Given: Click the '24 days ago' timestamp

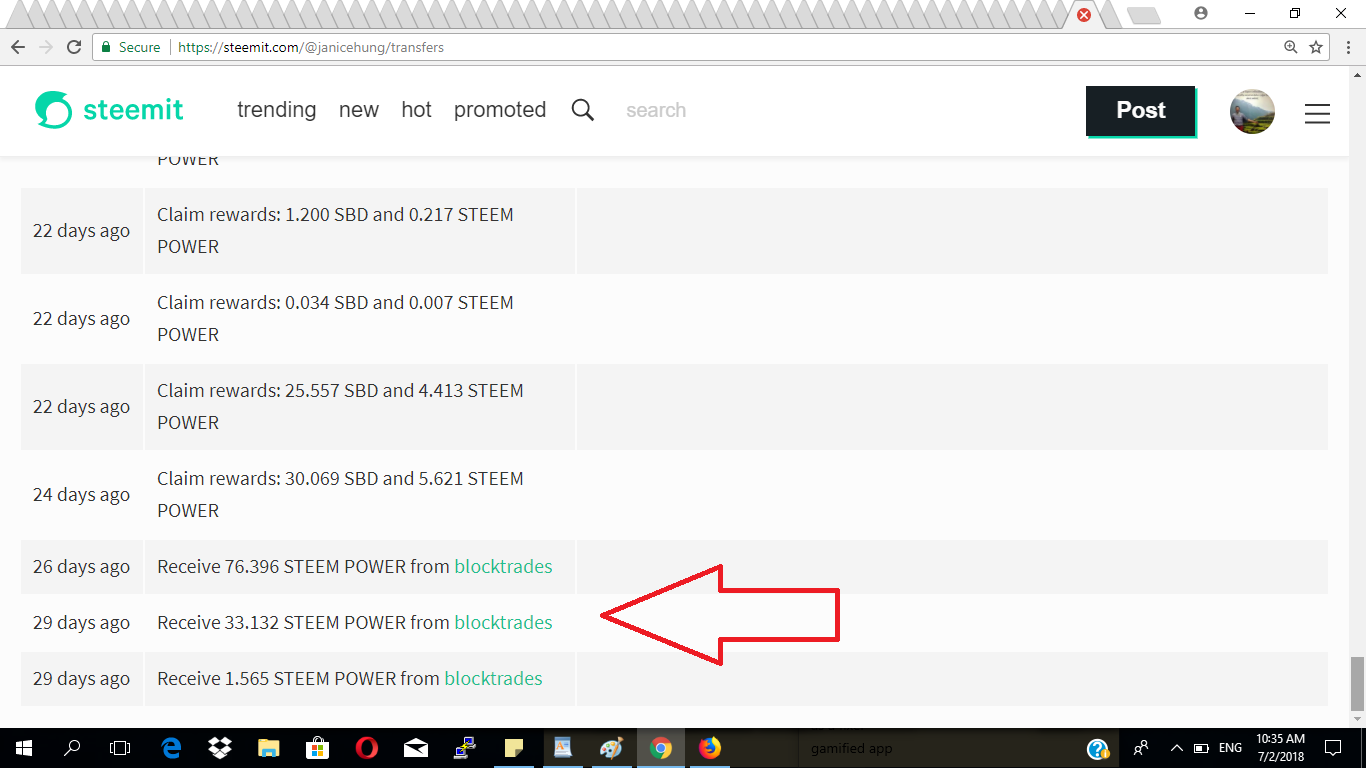Looking at the screenshot, I should tap(82, 494).
